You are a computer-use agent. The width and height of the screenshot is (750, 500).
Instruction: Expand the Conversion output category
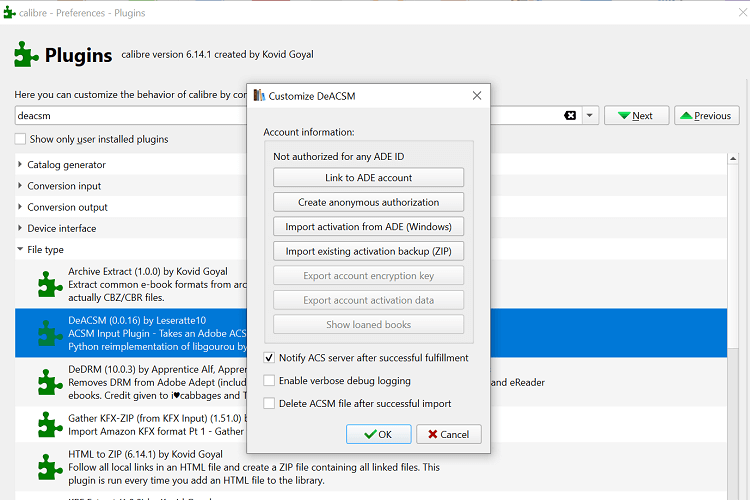tap(20, 207)
